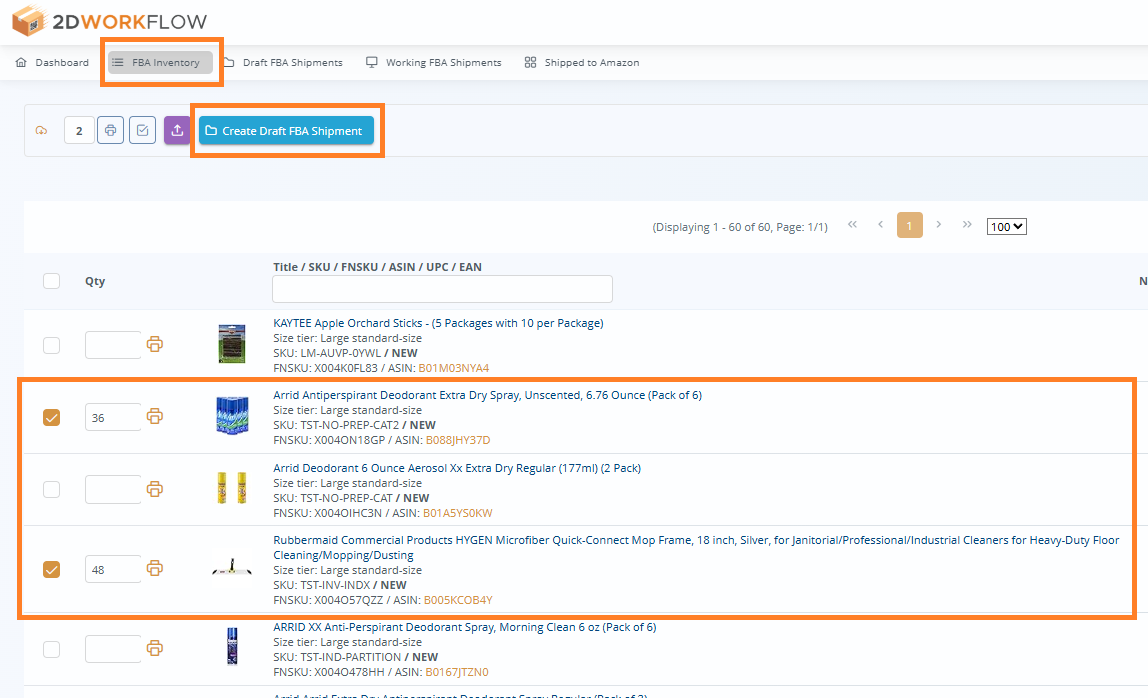
Task: Click the Create Draft FBA Shipment button
Action: [287, 130]
